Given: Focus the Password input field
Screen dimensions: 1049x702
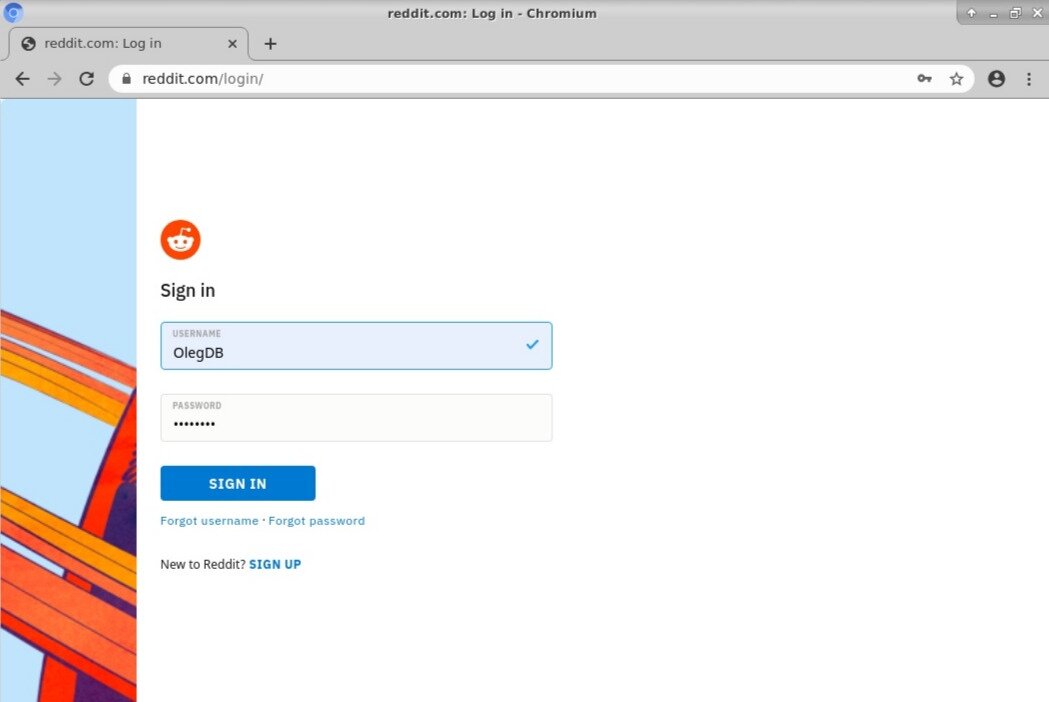Looking at the screenshot, I should (x=356, y=418).
